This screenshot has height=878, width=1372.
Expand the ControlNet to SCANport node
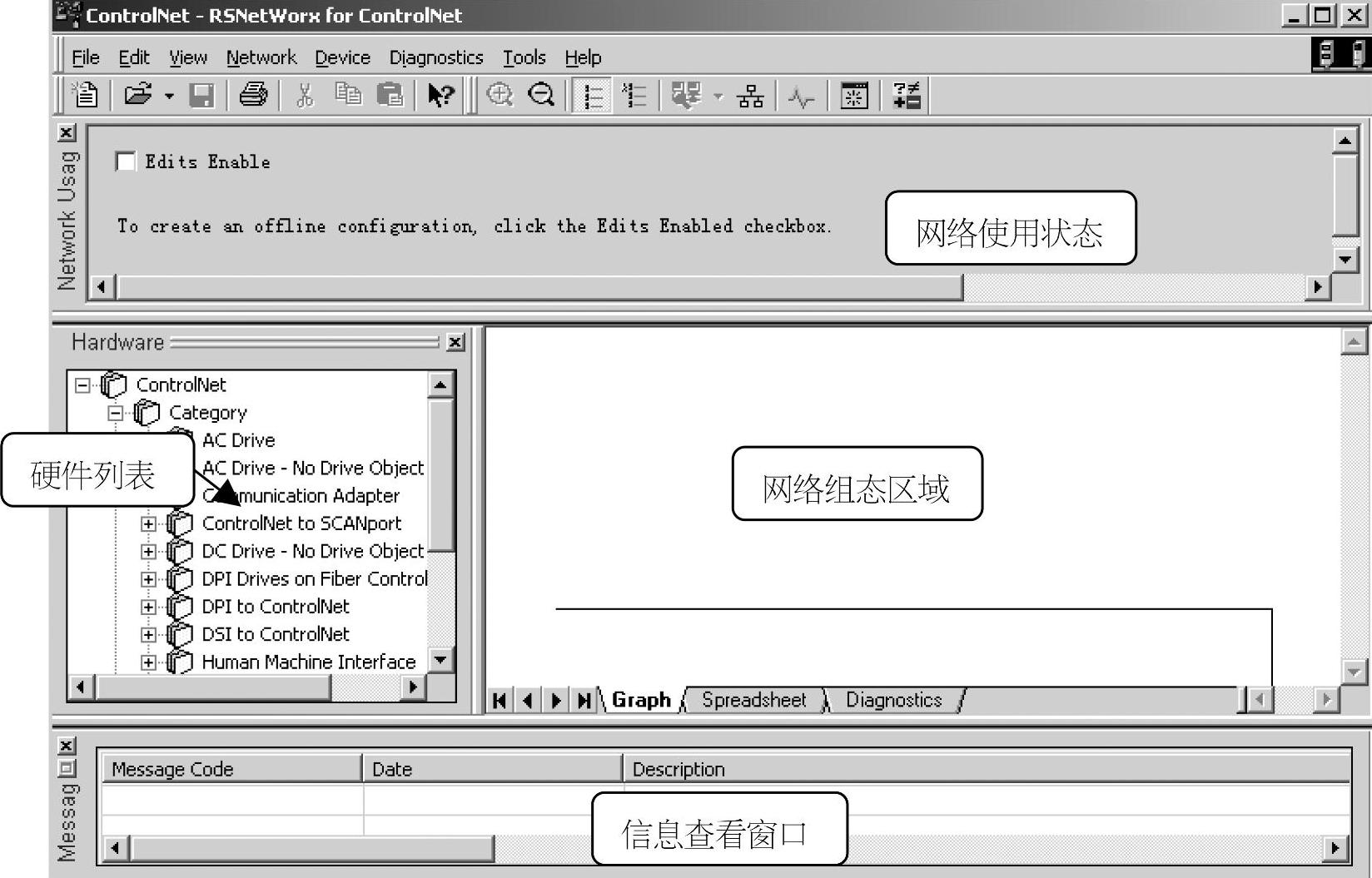(148, 523)
